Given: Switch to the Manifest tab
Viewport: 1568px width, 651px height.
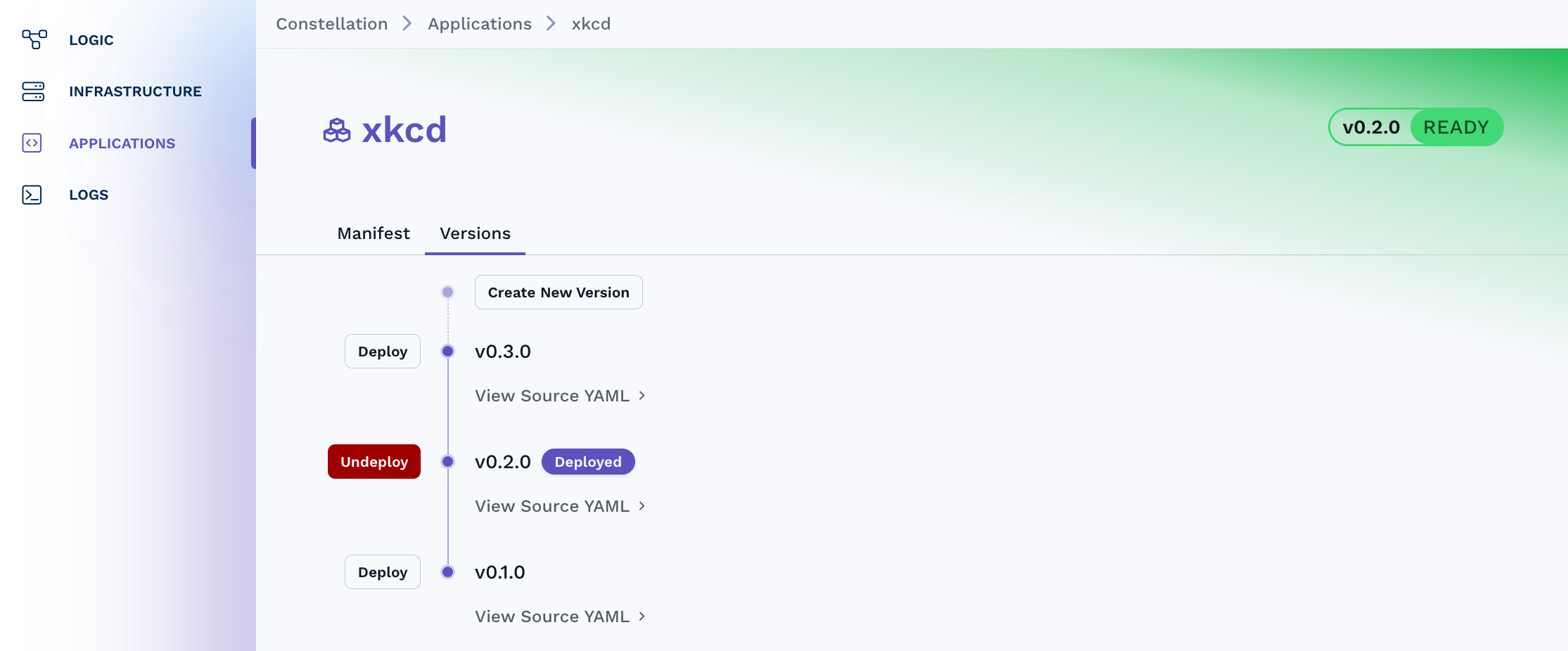Looking at the screenshot, I should tap(374, 233).
